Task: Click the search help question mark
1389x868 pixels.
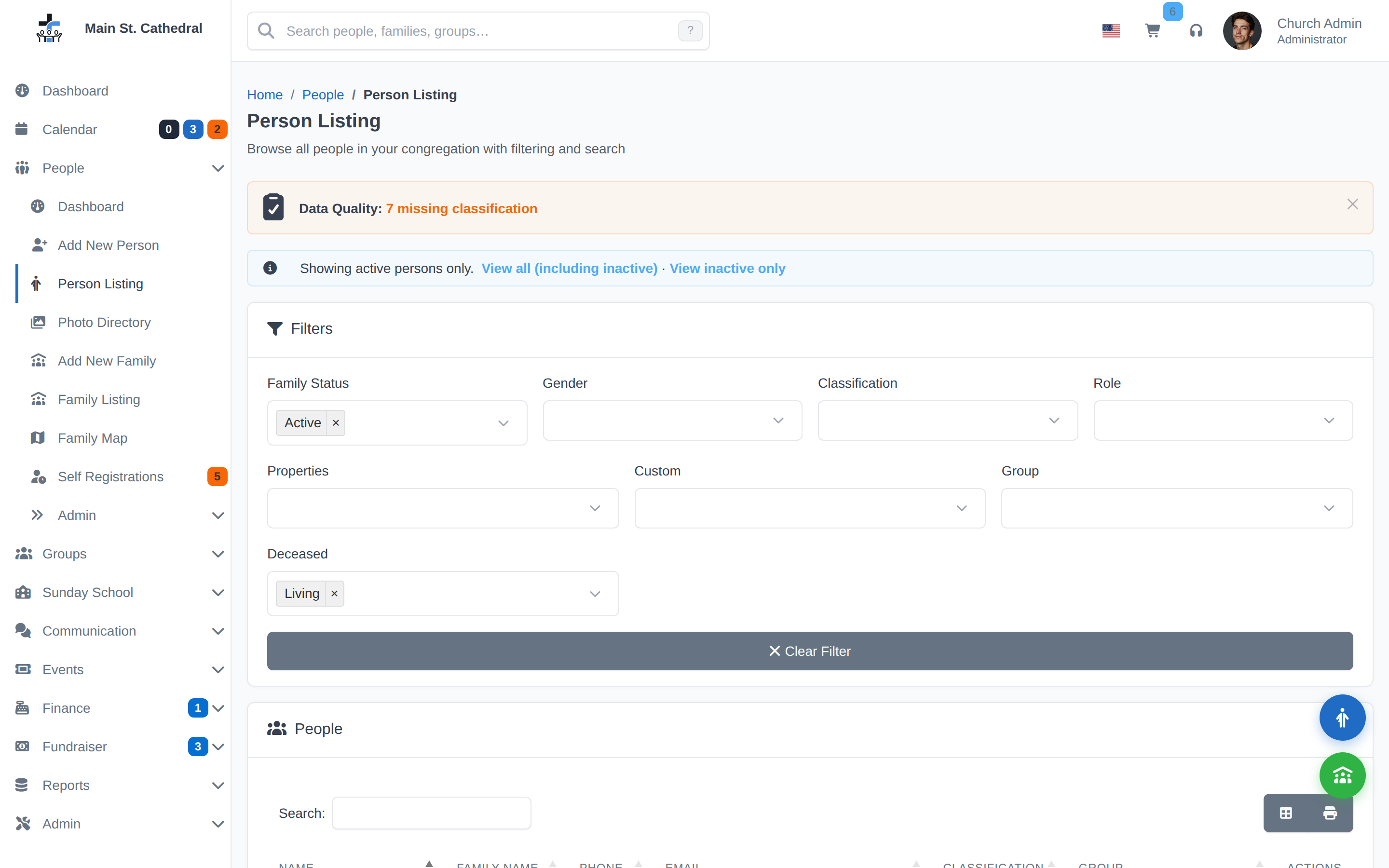Action: click(691, 30)
